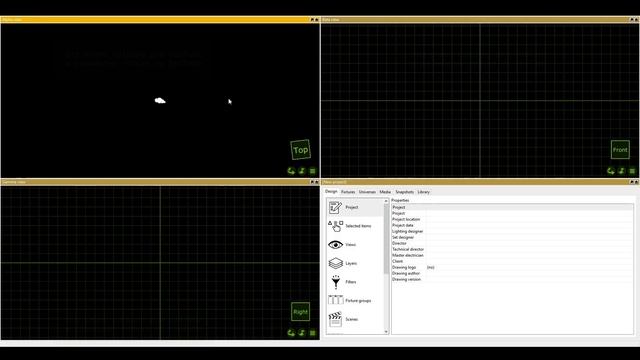This screenshot has width=640, height=360.
Task: Click the rotate icon in the Top view
Action: (291, 171)
